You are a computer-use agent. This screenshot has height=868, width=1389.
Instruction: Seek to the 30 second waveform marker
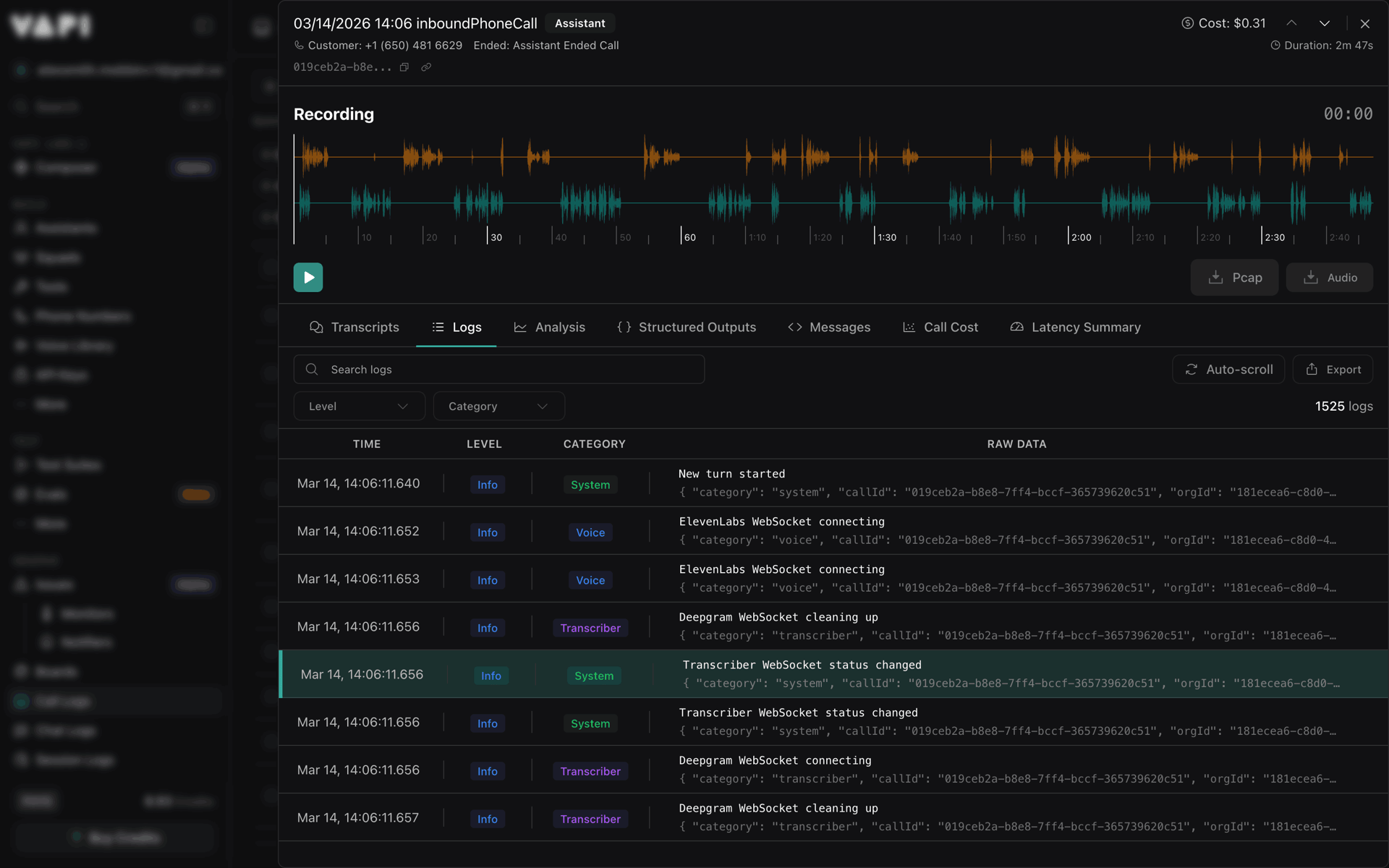496,237
